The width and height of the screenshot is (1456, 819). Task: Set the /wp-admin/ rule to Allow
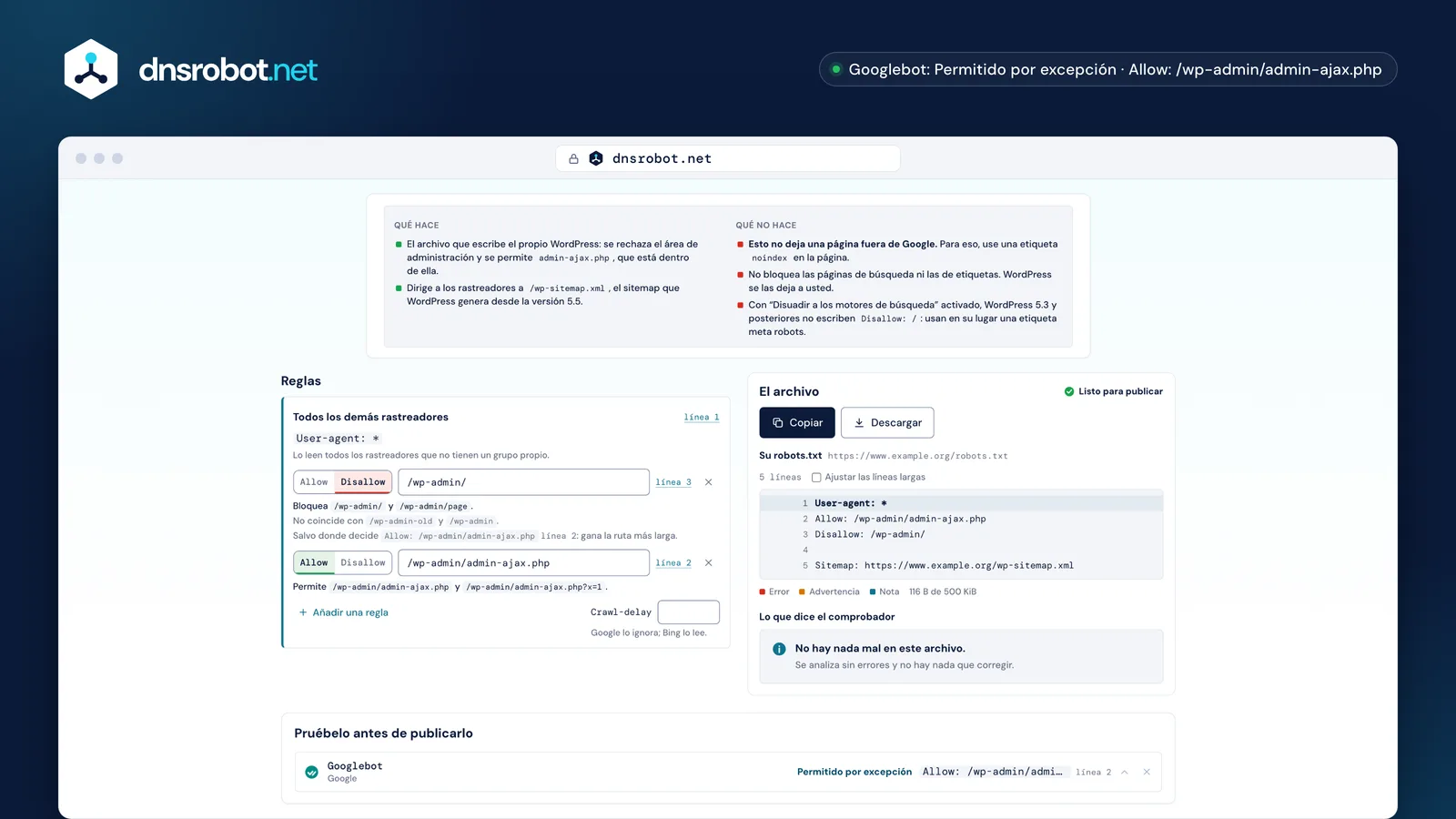click(314, 482)
